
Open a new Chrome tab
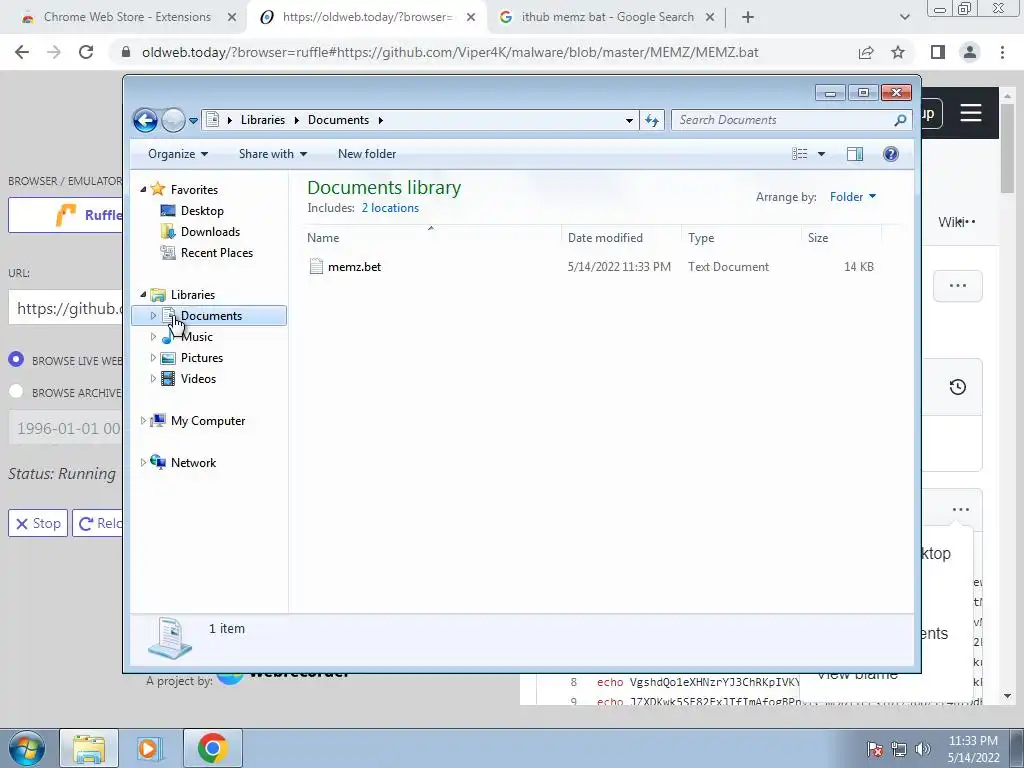pyautogui.click(x=748, y=18)
